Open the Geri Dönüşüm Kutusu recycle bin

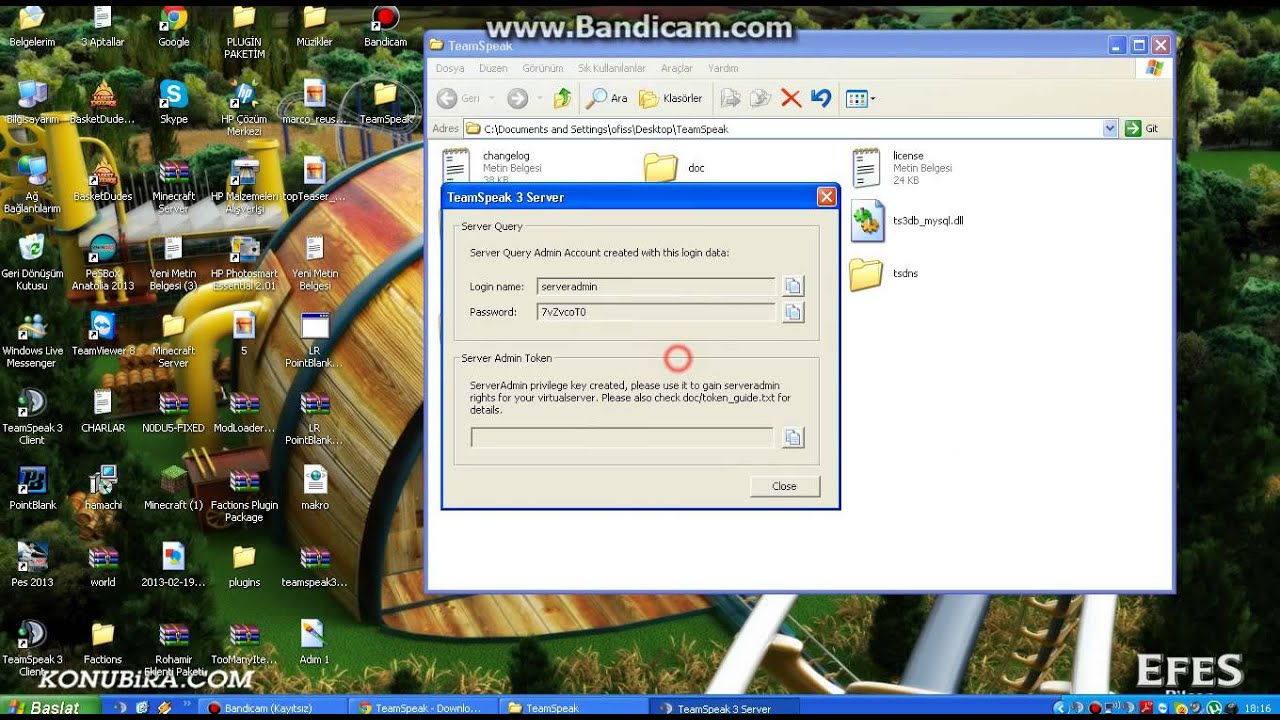tap(32, 262)
